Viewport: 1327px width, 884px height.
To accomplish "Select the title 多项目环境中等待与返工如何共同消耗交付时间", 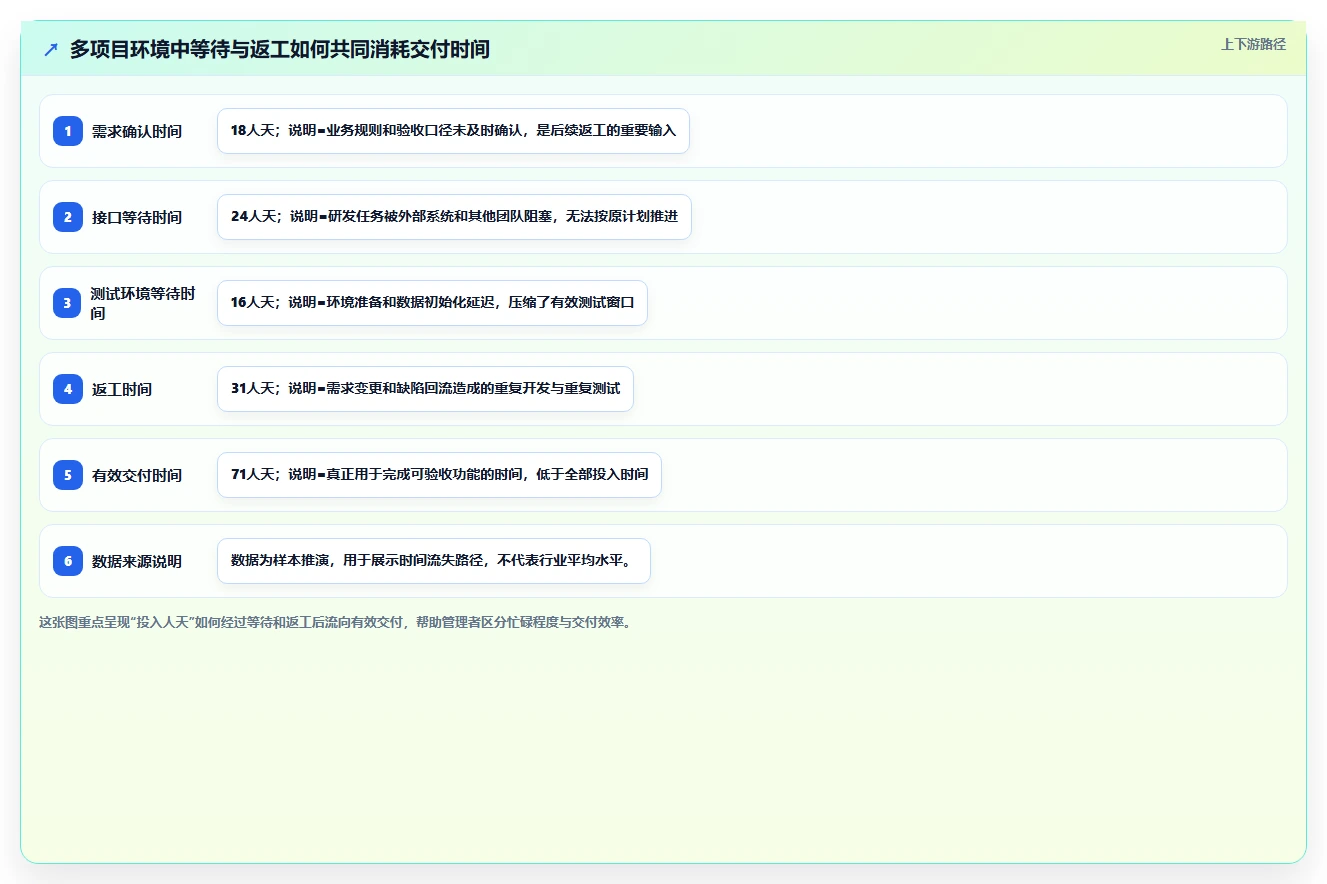I will [280, 50].
